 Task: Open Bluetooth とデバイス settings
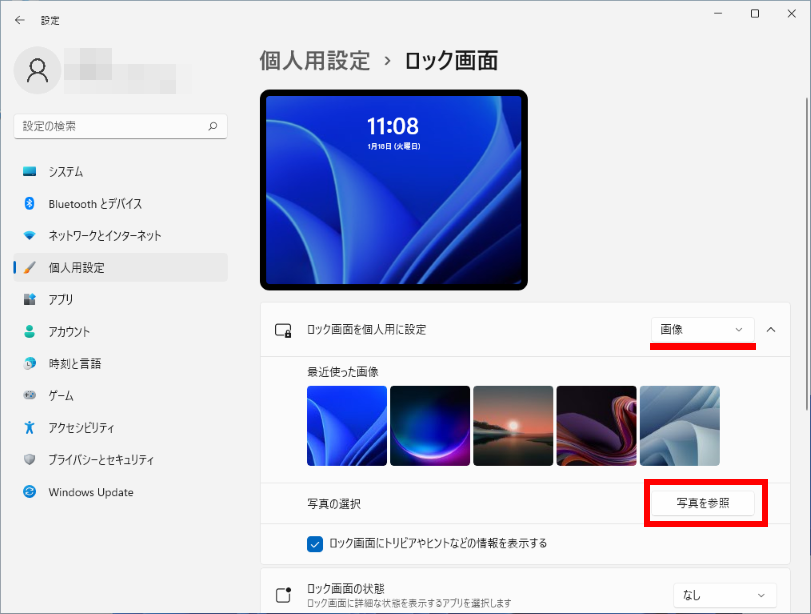[95, 204]
